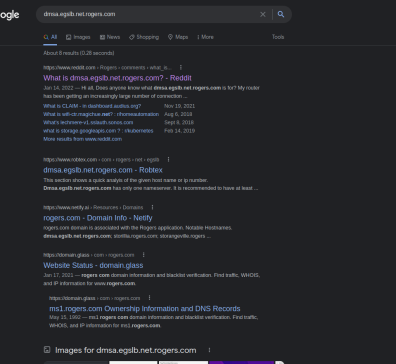Click the 'Feb 14, 2019' date
The image size is (396, 364).
[x=179, y=131]
